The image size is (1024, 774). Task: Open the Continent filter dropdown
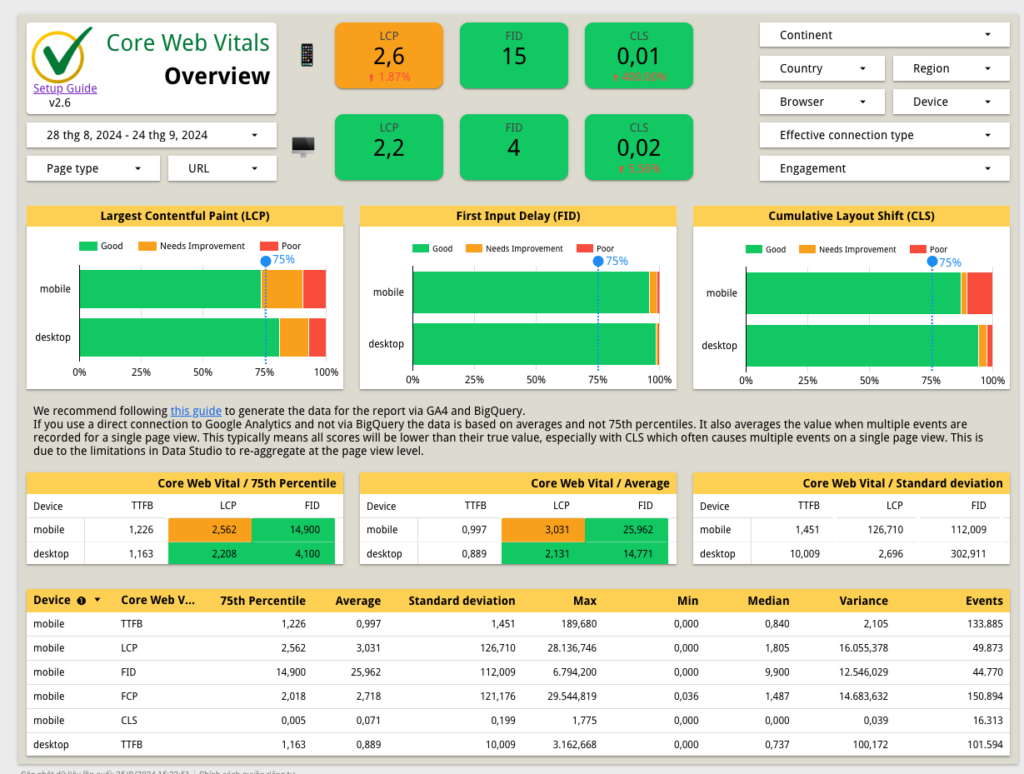tap(884, 35)
